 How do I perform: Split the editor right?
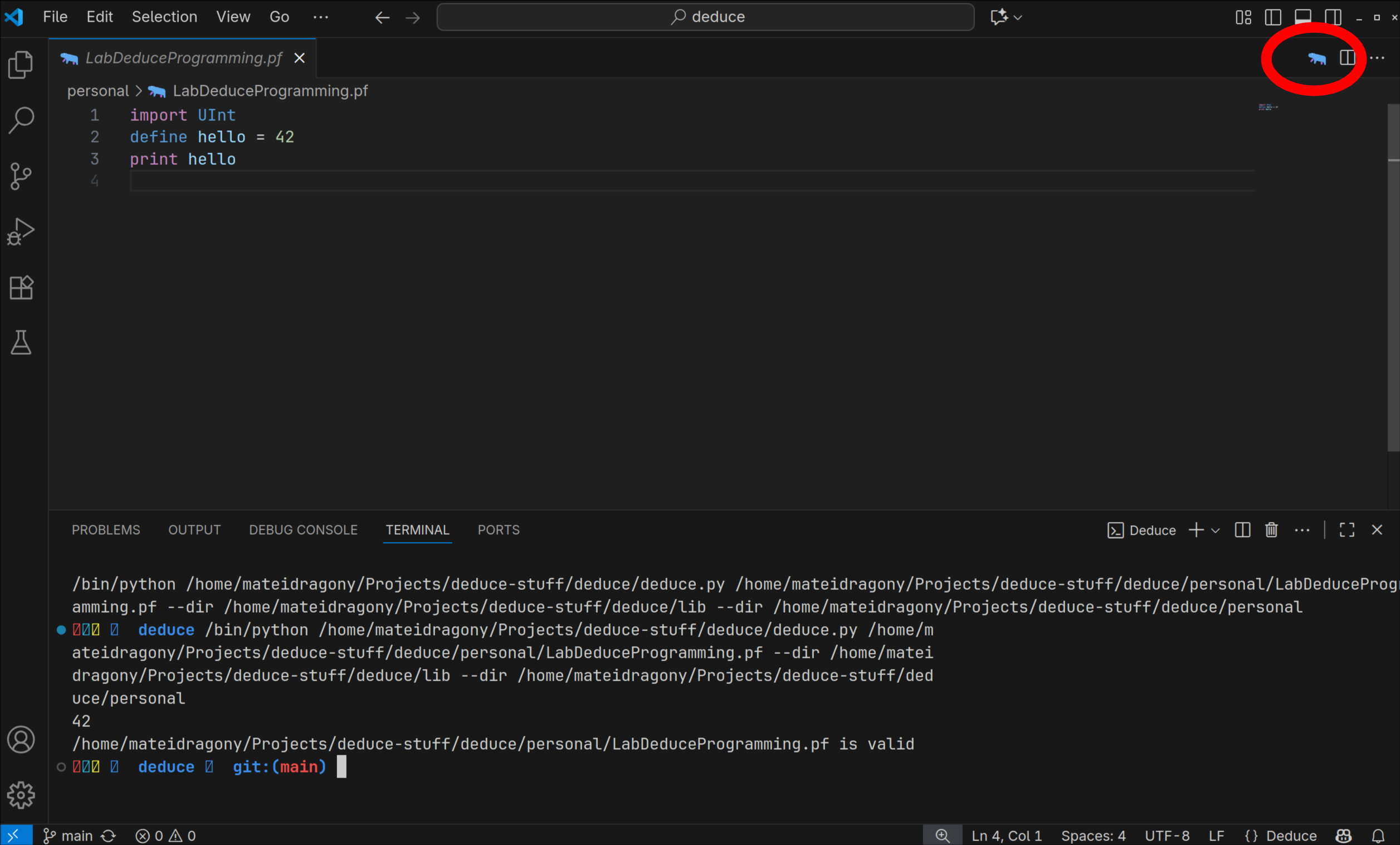click(1347, 58)
